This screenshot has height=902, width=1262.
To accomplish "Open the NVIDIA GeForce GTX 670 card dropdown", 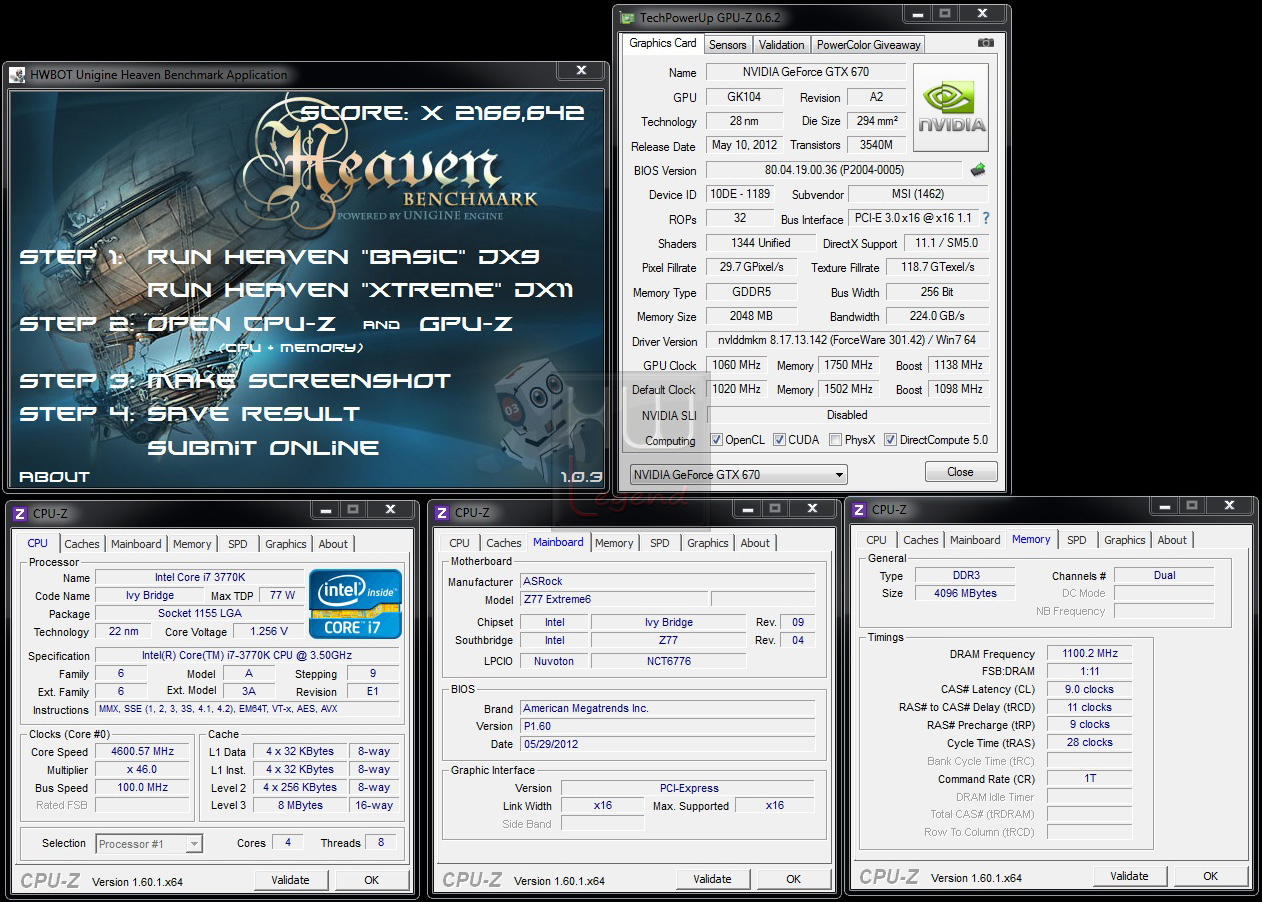I will [738, 474].
